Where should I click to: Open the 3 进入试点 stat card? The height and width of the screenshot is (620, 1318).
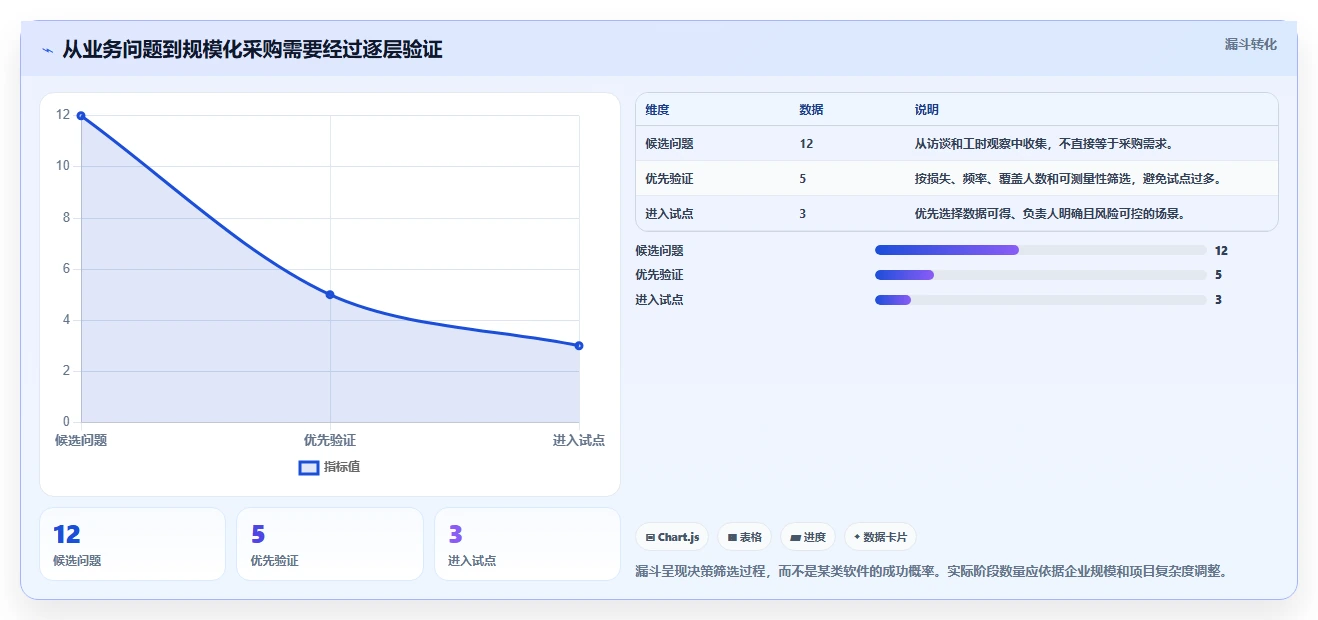pos(527,544)
